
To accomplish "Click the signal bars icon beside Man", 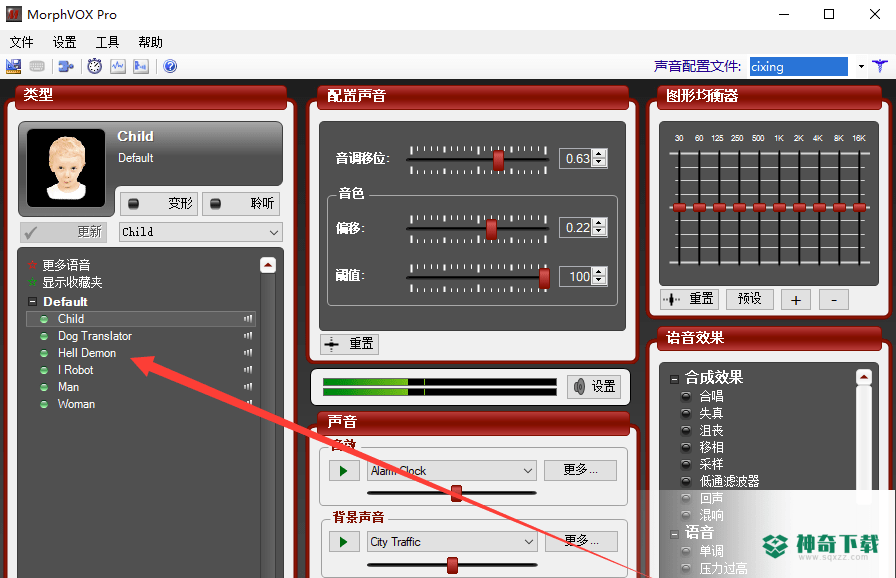I will [248, 387].
